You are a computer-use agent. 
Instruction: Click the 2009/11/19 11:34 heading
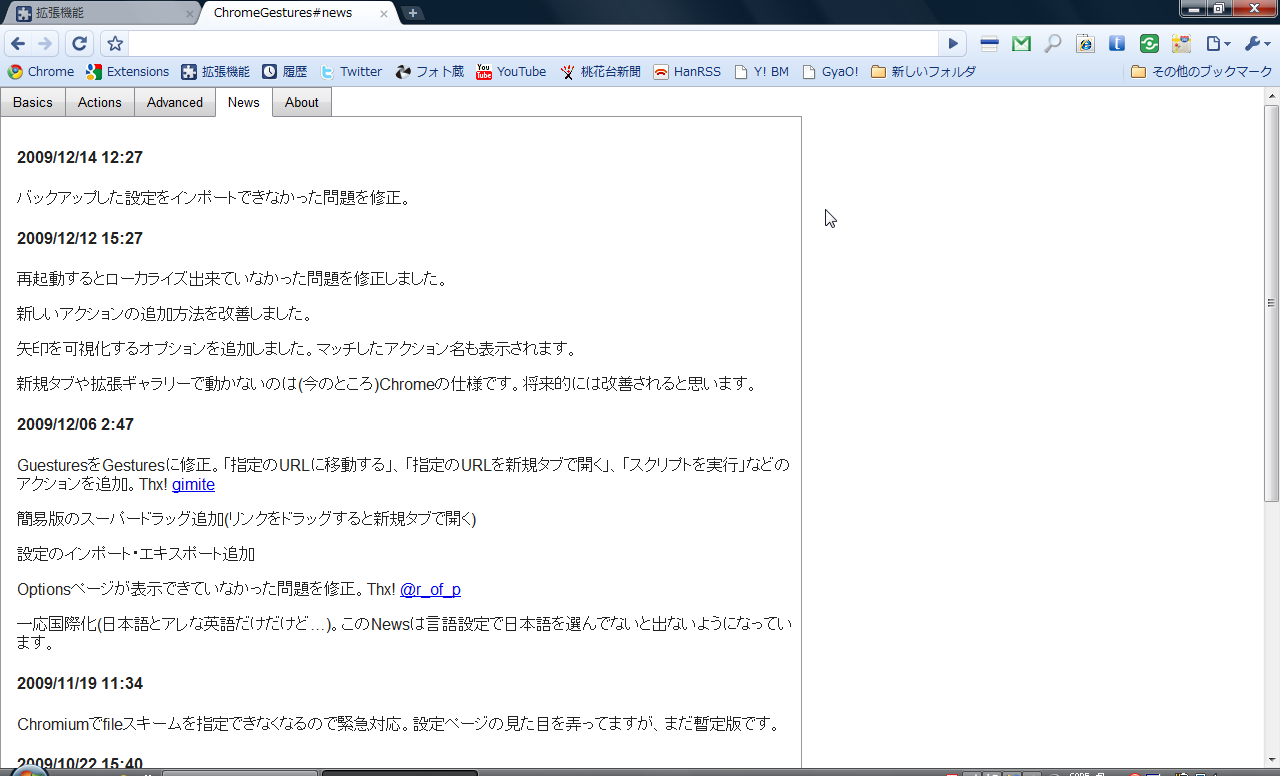[80, 684]
